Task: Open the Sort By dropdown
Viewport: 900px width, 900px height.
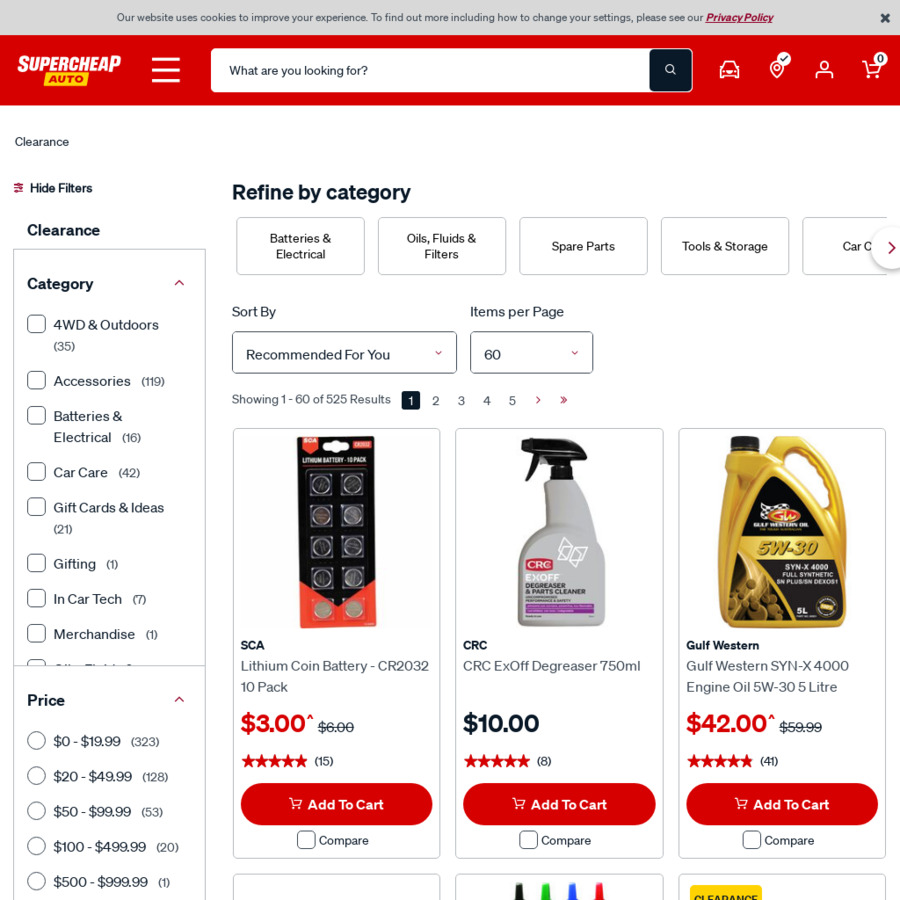Action: point(344,352)
